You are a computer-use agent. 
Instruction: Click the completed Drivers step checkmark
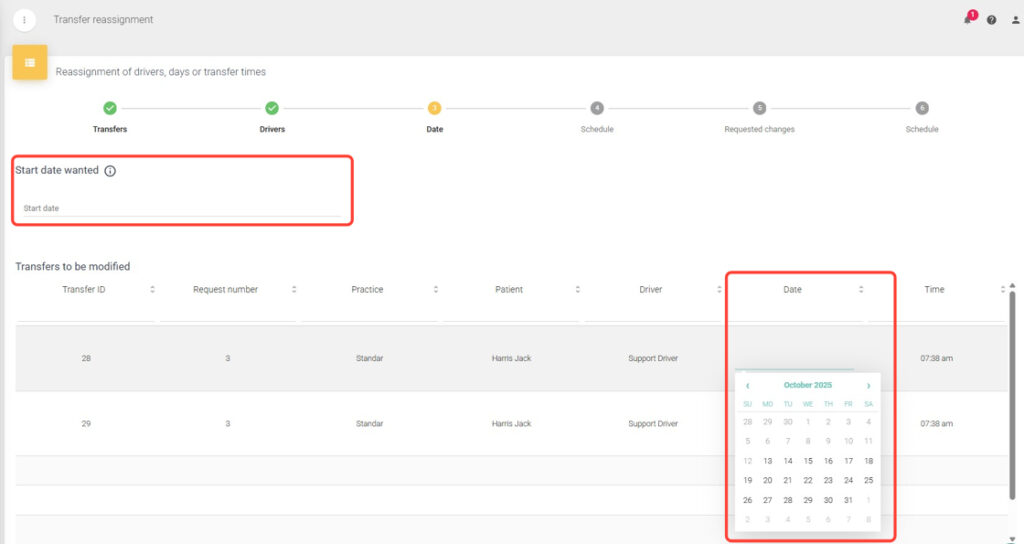click(x=272, y=108)
